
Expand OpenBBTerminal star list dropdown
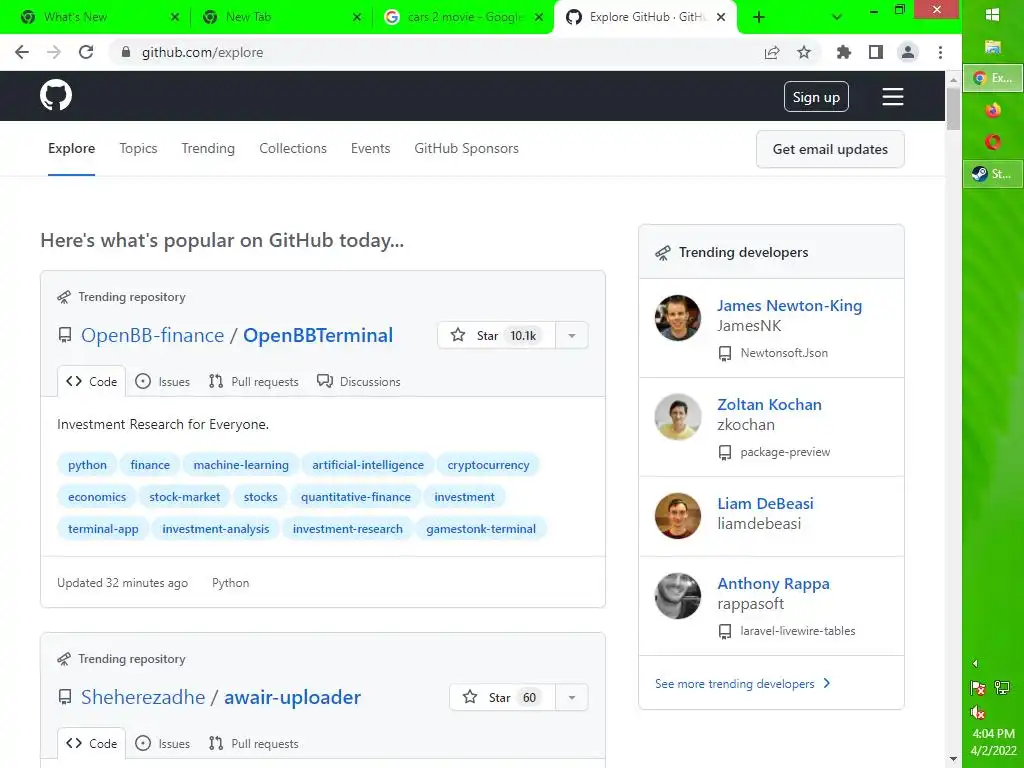click(x=571, y=335)
